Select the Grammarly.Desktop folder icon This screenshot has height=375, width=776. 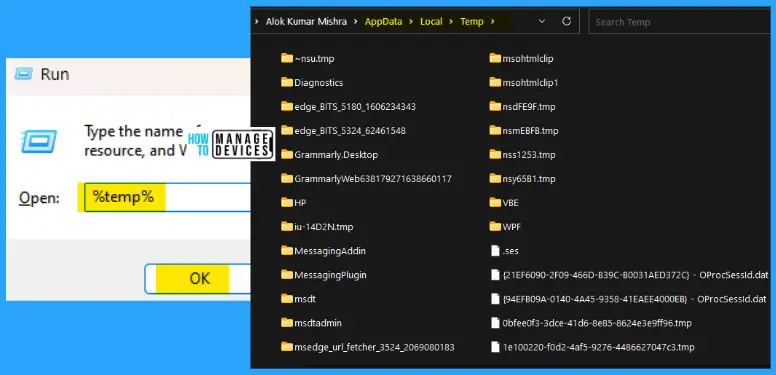click(x=287, y=154)
